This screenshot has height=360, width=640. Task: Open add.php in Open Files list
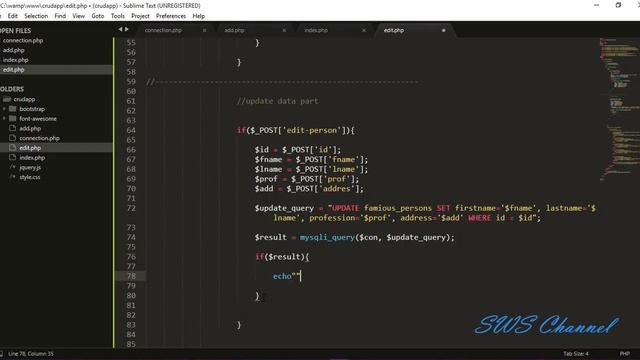[x=14, y=50]
